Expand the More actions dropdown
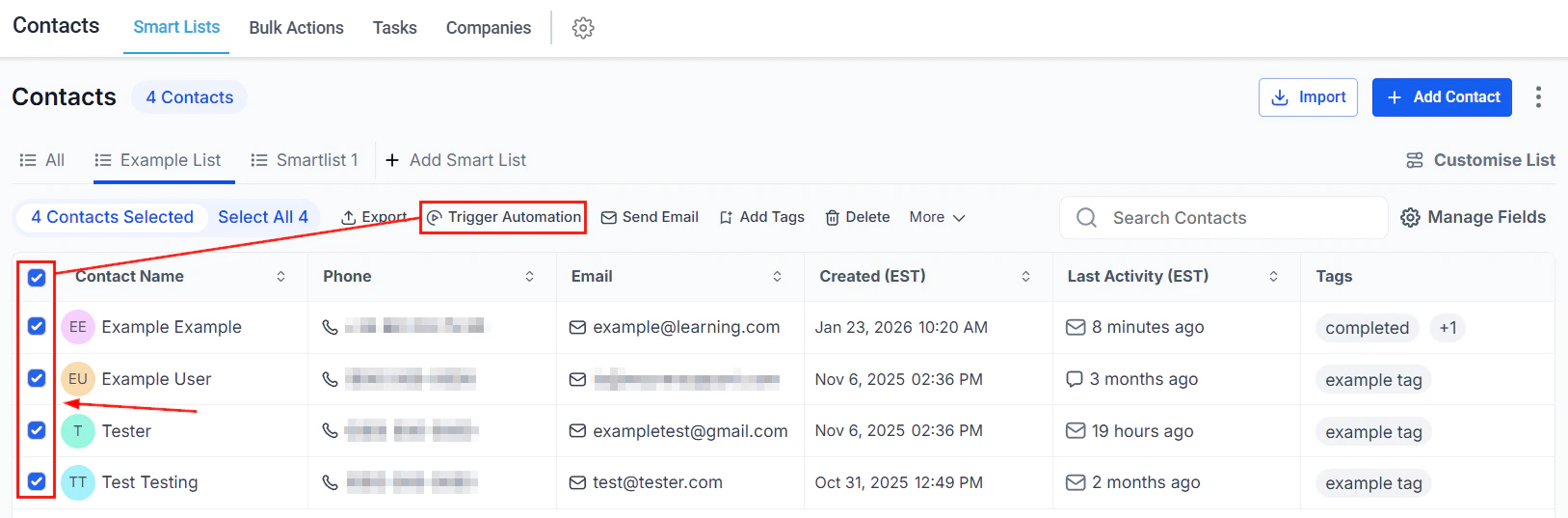 point(937,217)
